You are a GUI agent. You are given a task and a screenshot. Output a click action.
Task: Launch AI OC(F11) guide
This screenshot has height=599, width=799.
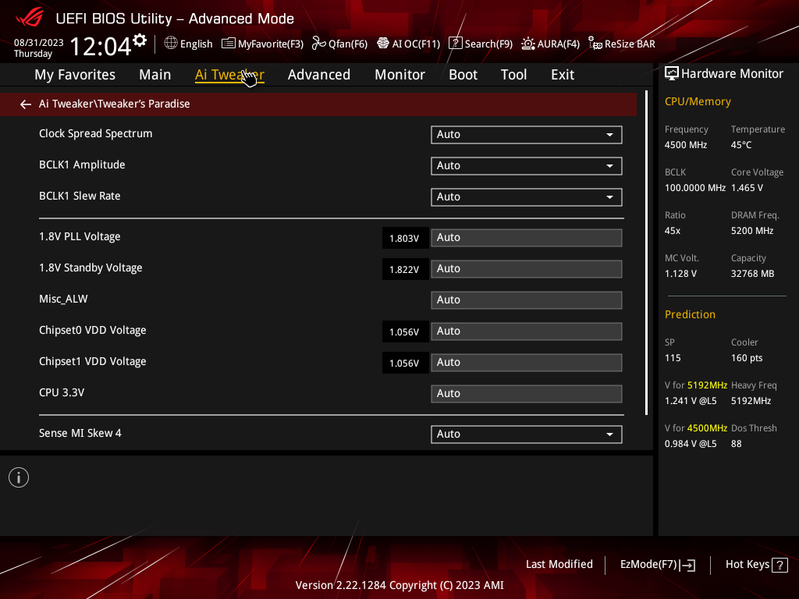[x=408, y=44]
